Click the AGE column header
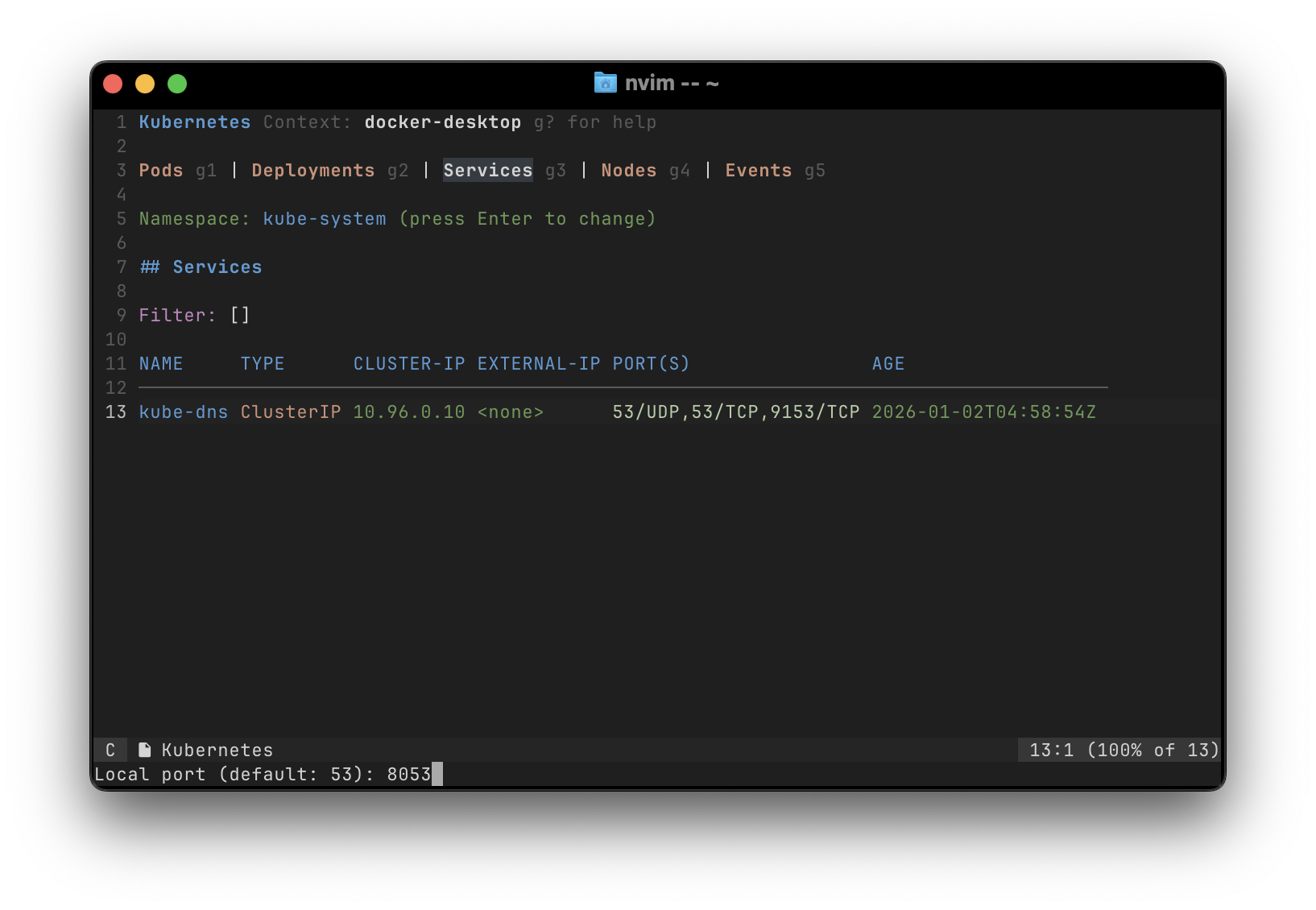This screenshot has width=1316, height=910. 888,364
